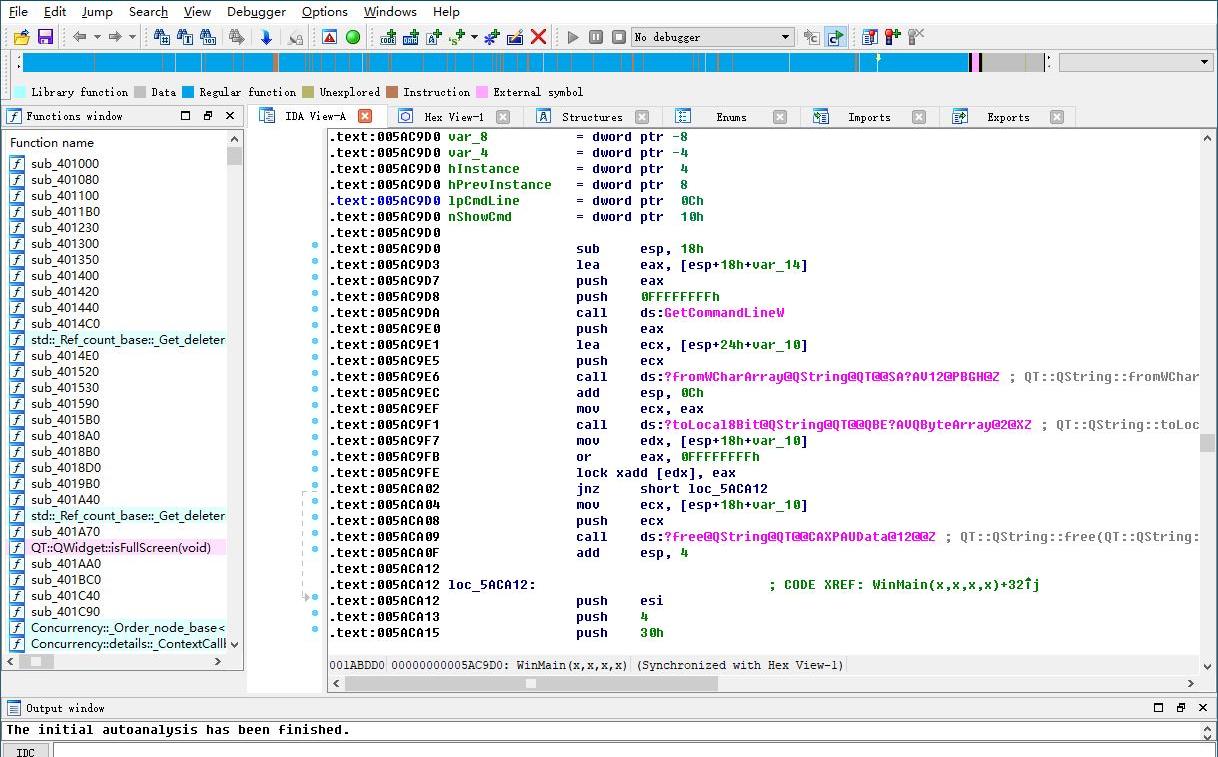Screen dimensions: 1218x757
Task: Toggle floating state of Functions window
Action: coord(208,116)
